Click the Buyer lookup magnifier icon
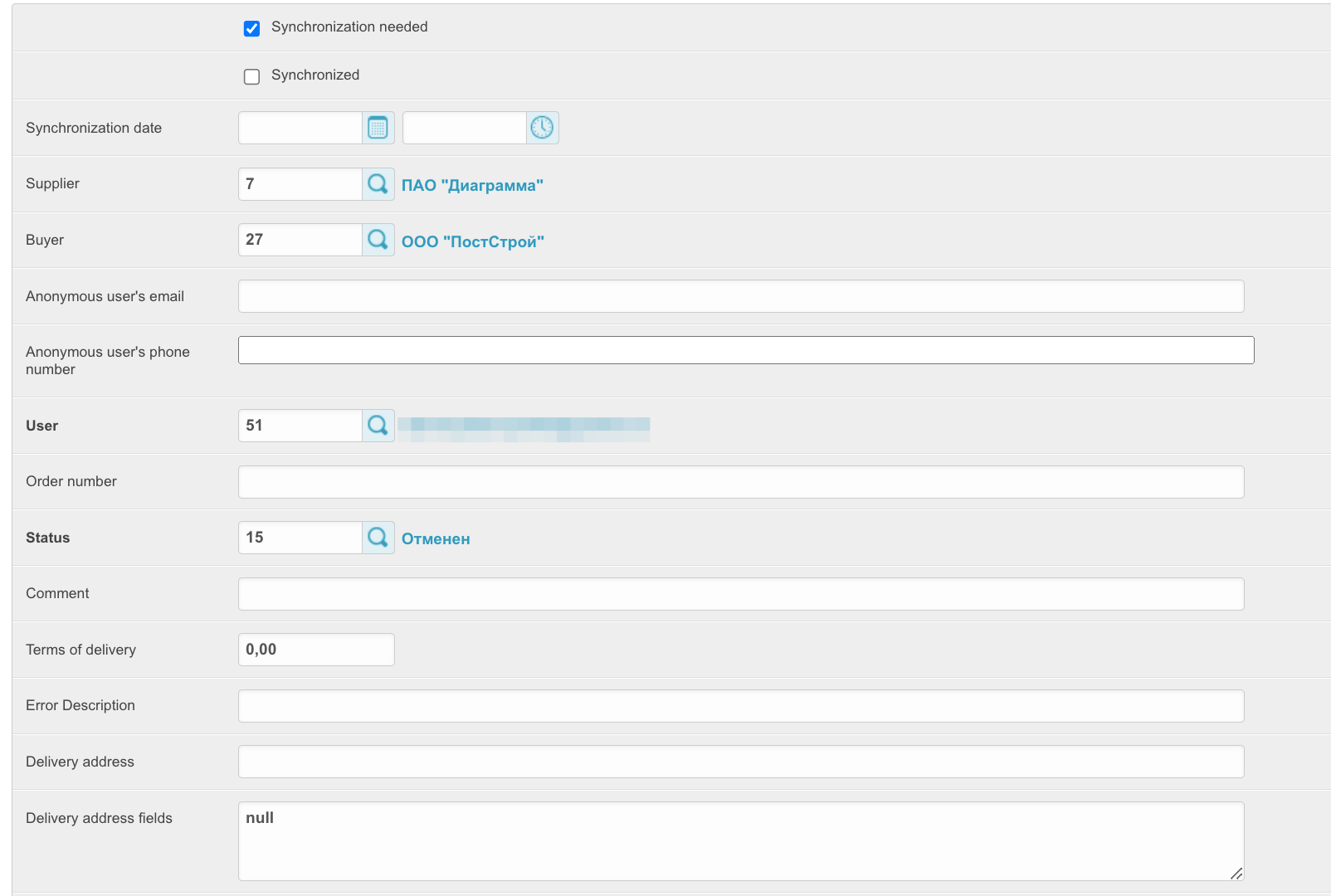 [x=378, y=240]
